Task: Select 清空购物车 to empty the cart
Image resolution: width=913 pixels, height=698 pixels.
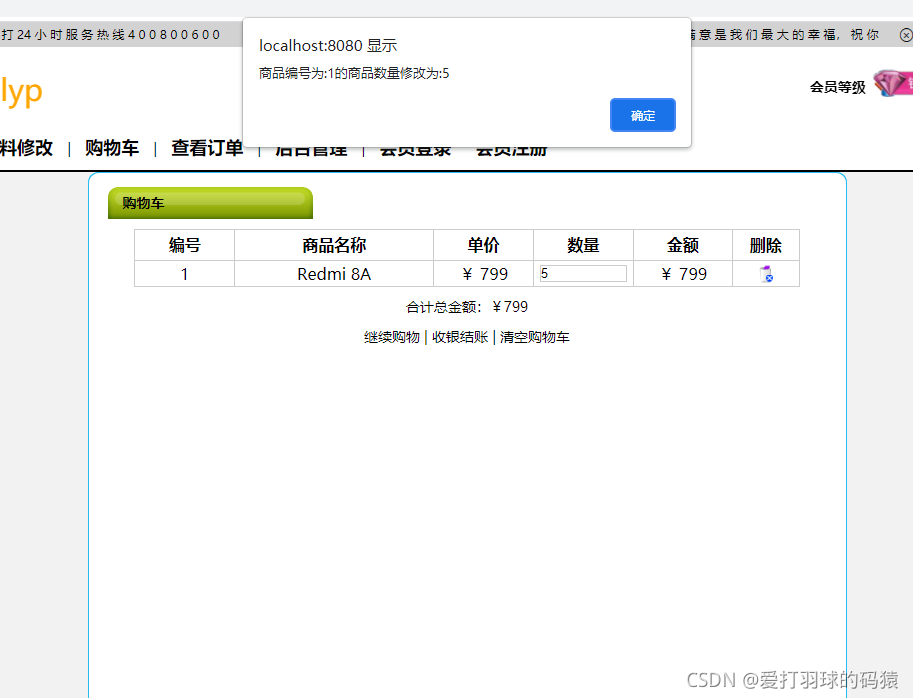Action: 535,337
